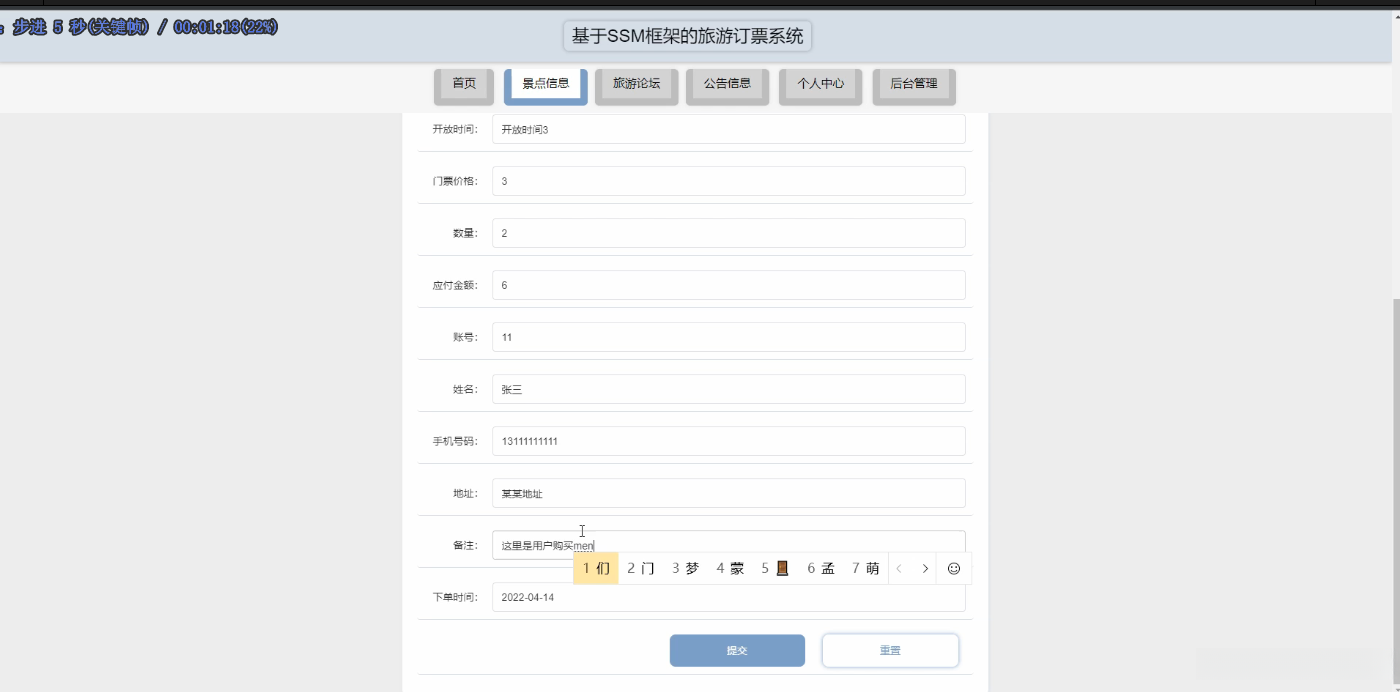The width and height of the screenshot is (1400, 692).
Task: Click the 数量 input field
Action: (729, 233)
